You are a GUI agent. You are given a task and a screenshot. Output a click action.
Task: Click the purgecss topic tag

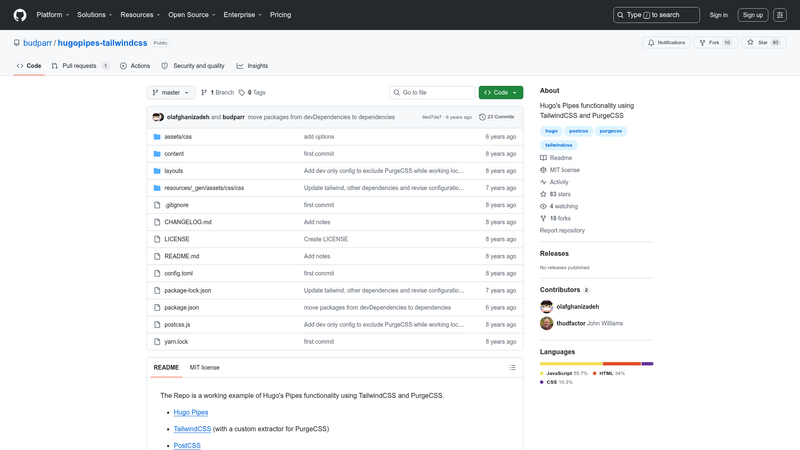(x=611, y=131)
